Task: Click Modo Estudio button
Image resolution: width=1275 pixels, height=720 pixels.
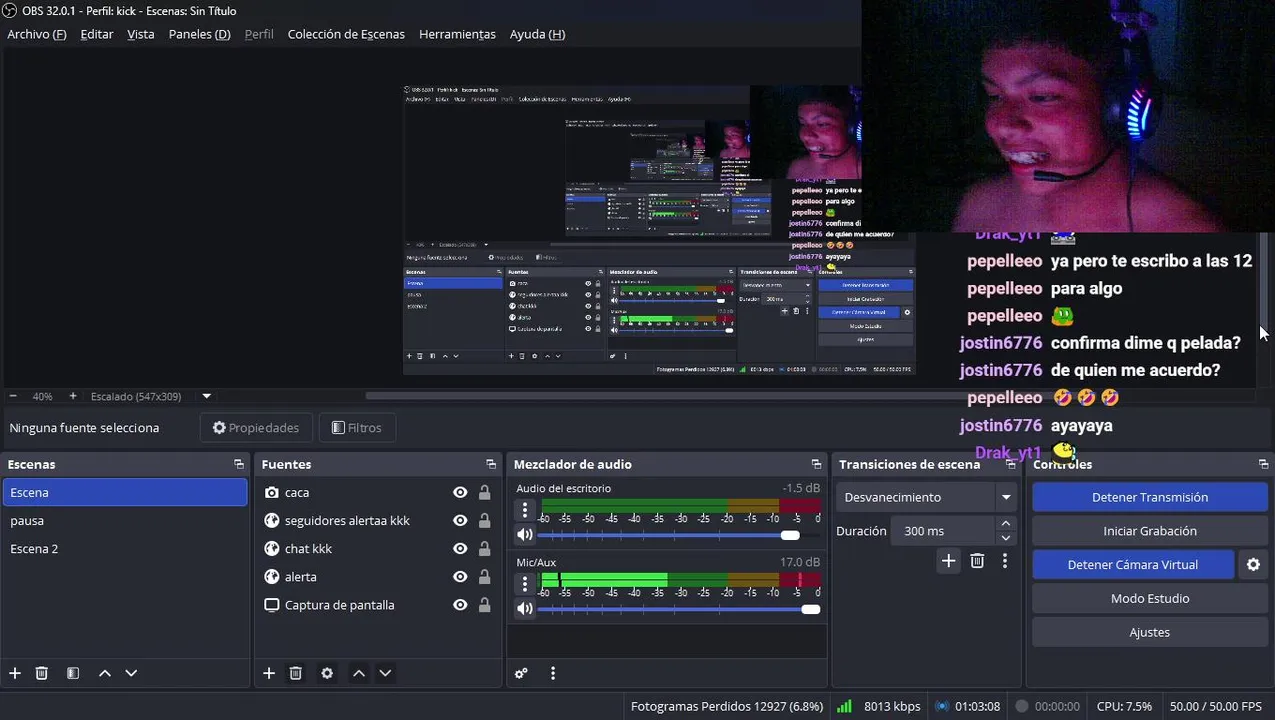Action: tap(1150, 598)
